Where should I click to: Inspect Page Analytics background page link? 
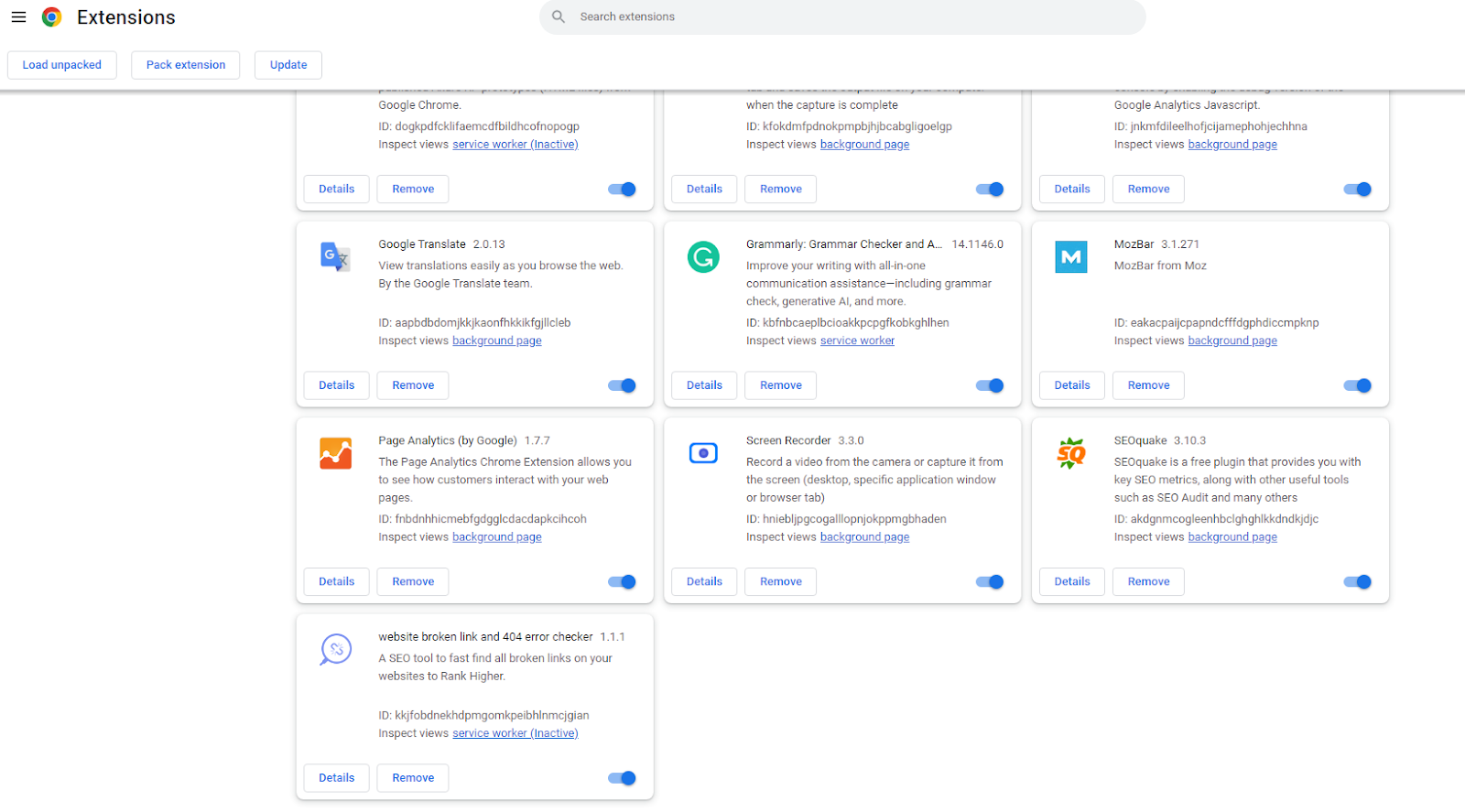coord(497,537)
